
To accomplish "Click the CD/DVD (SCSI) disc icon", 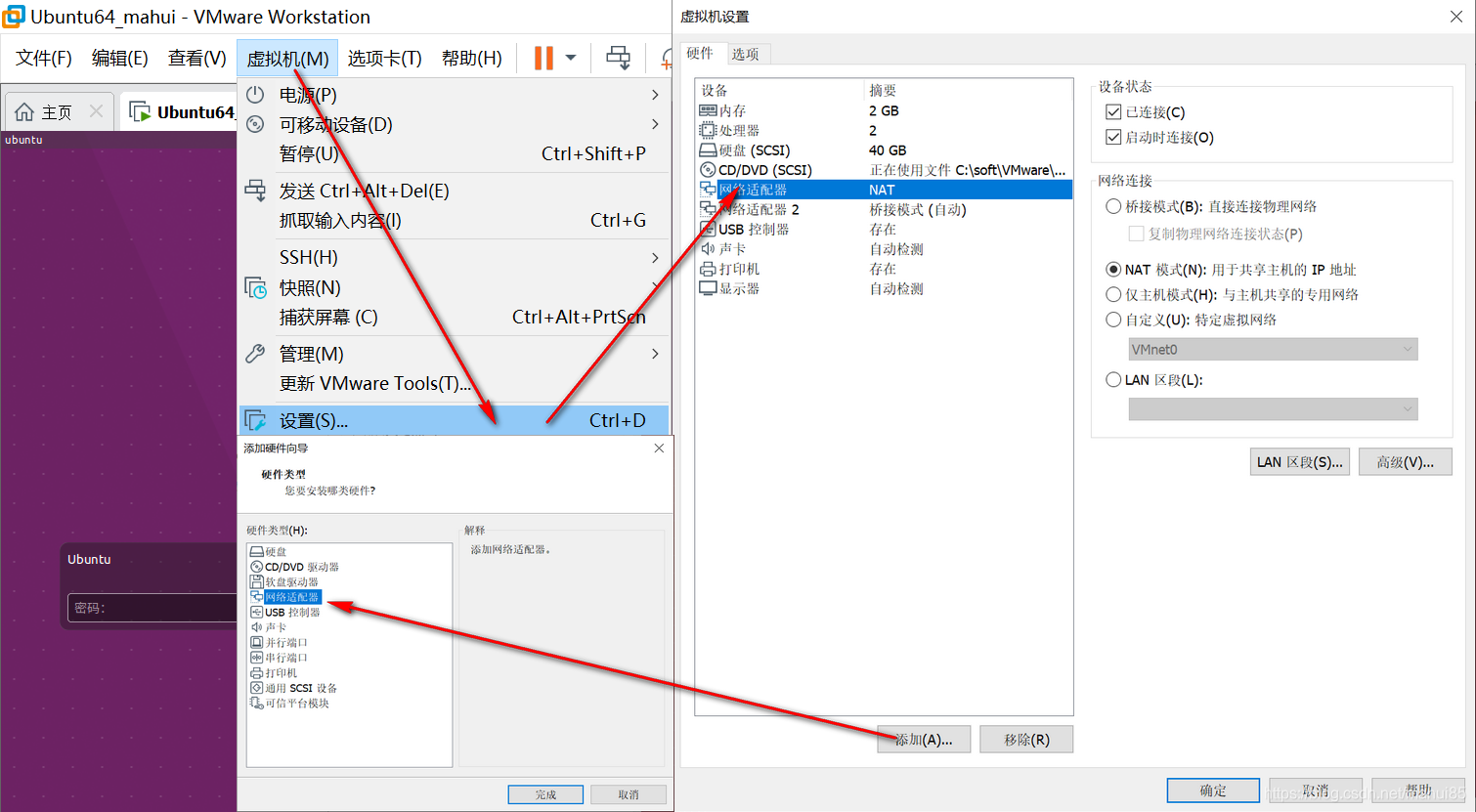I will [x=708, y=170].
